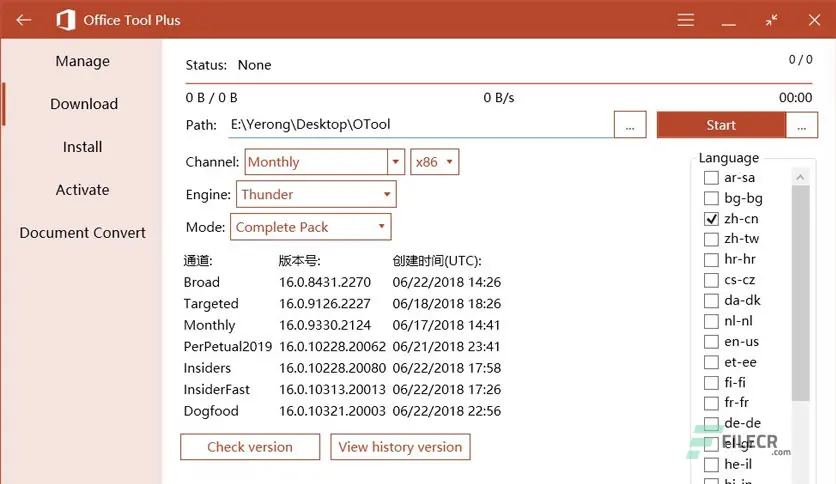Open the x86 architecture dropdown
Viewport: 836px width, 484px height.
tap(435, 162)
